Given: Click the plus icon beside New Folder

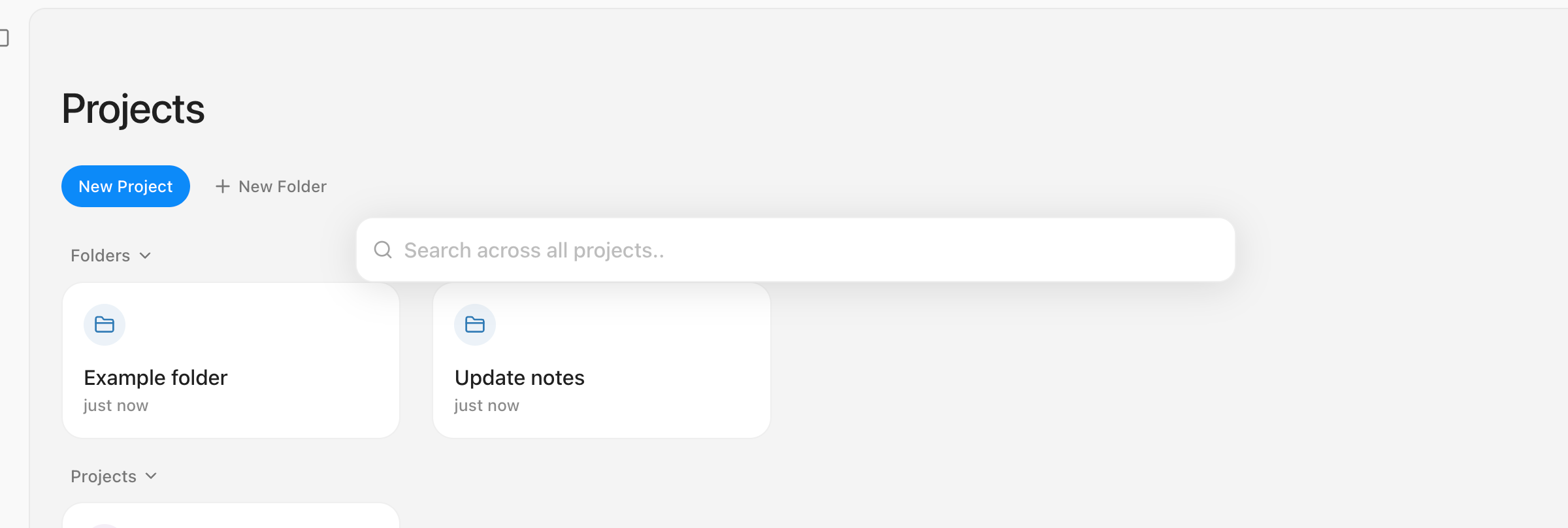Looking at the screenshot, I should [x=223, y=186].
